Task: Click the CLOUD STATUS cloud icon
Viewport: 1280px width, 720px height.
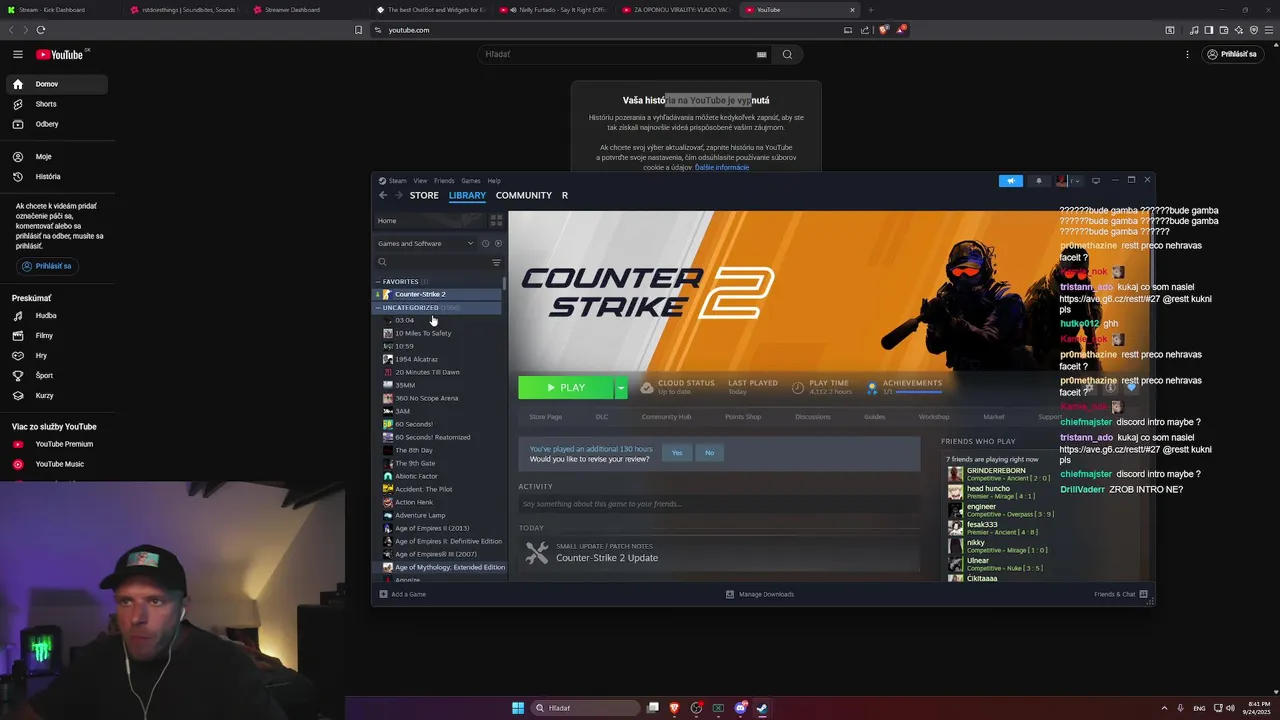Action: click(647, 387)
